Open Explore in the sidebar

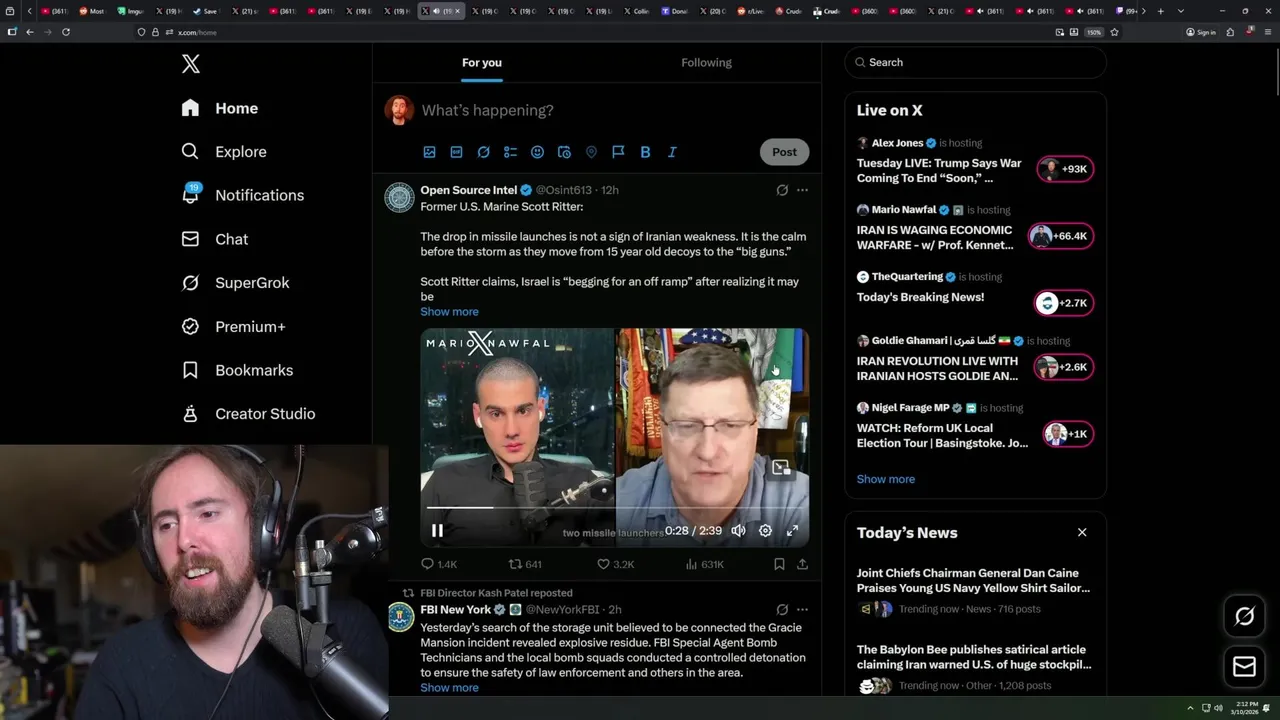click(x=224, y=152)
